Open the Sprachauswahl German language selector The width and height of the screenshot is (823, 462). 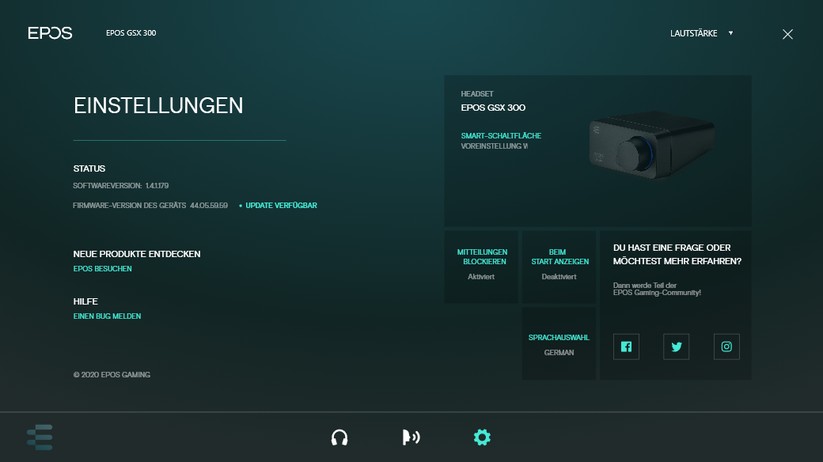559,344
